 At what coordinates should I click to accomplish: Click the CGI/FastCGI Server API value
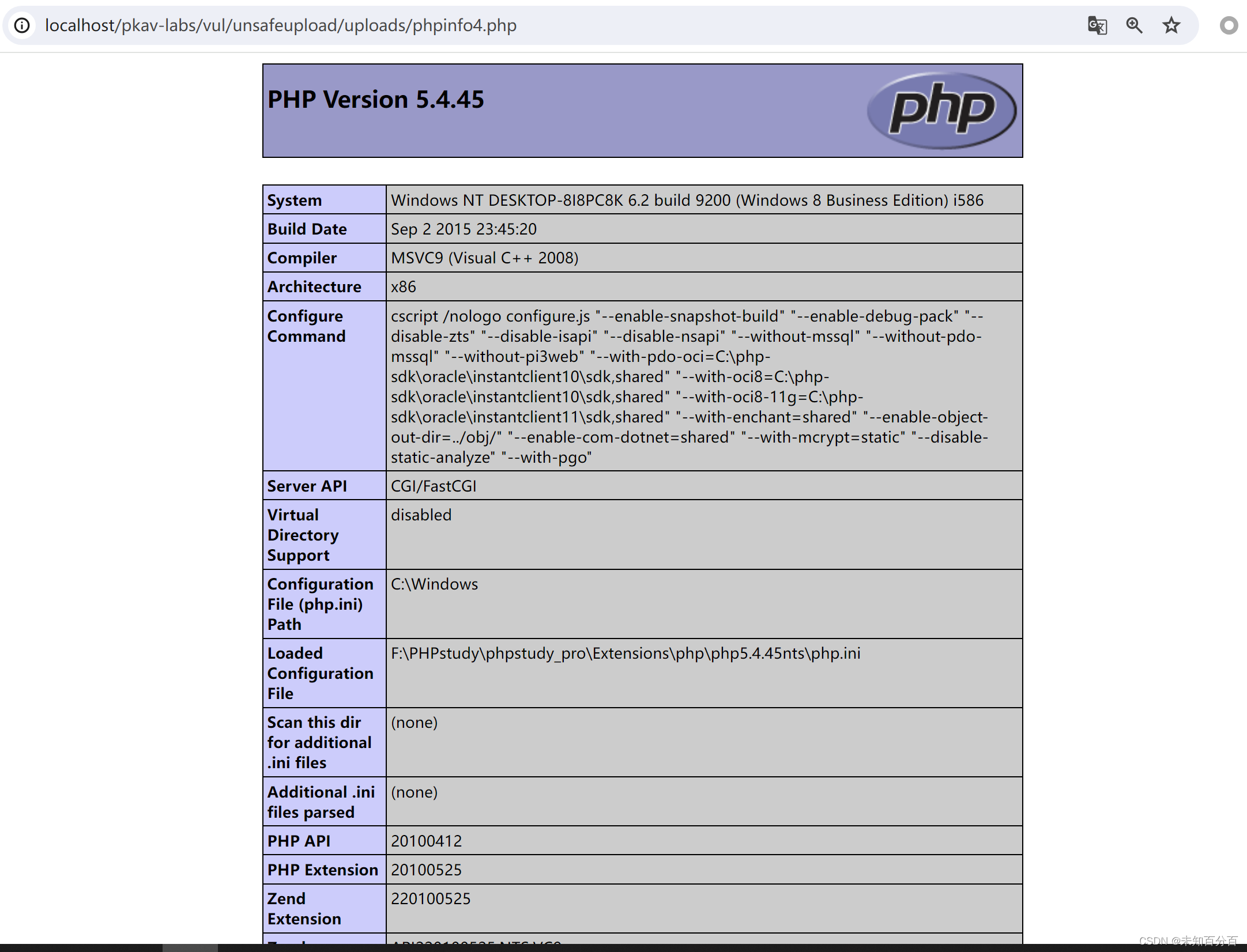coord(434,486)
